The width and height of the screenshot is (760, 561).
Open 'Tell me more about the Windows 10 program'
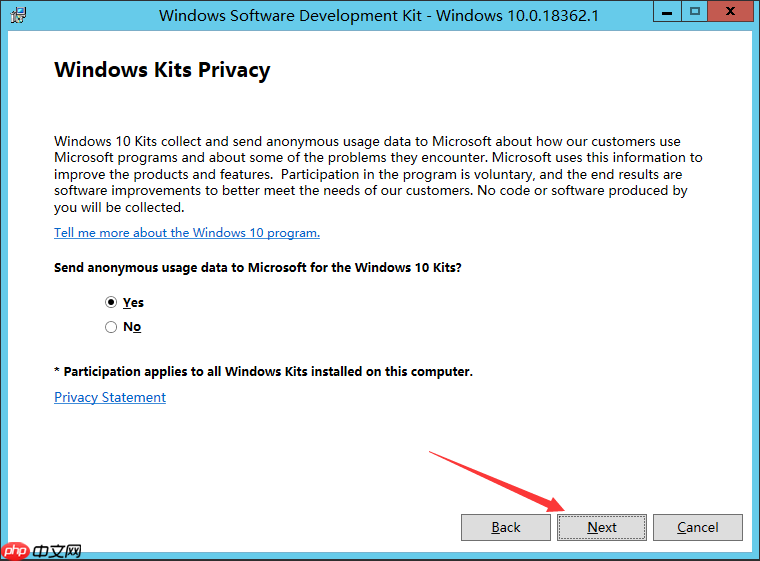click(187, 233)
